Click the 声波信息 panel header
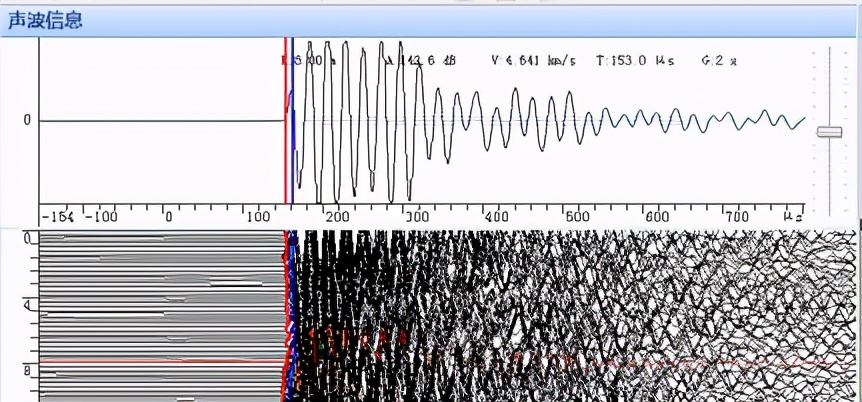This screenshot has width=862, height=402. pos(430,21)
